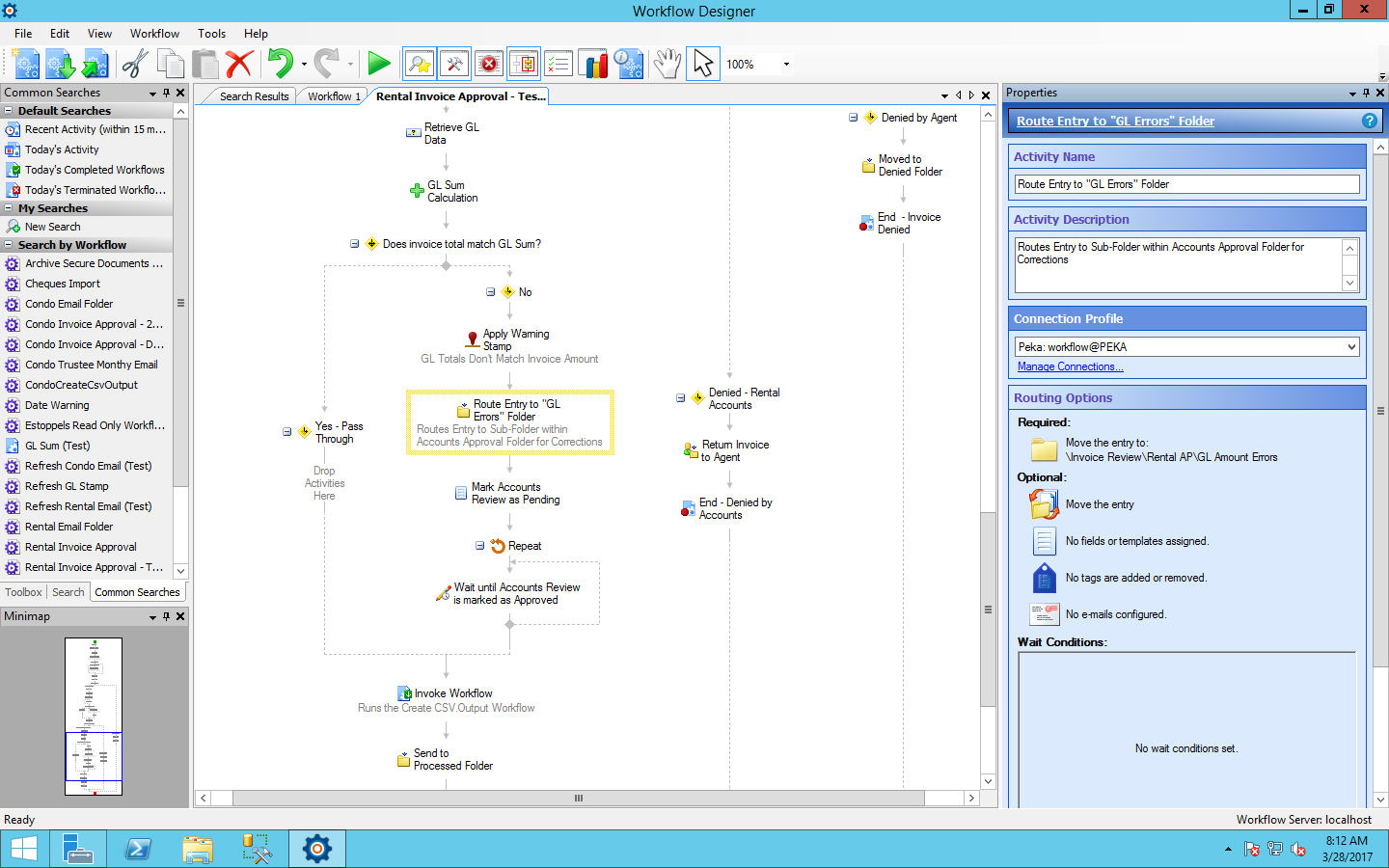The height and width of the screenshot is (868, 1389).
Task: Switch to the Search Results tab
Action: [x=254, y=96]
